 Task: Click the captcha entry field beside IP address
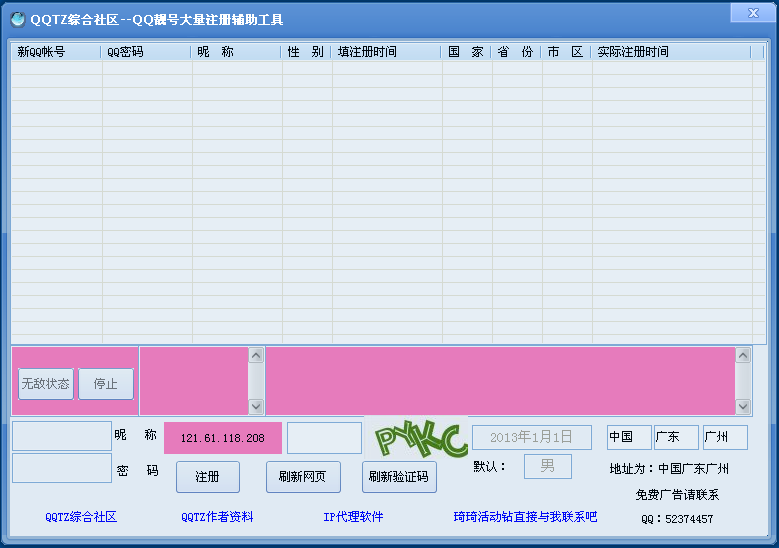[324, 438]
